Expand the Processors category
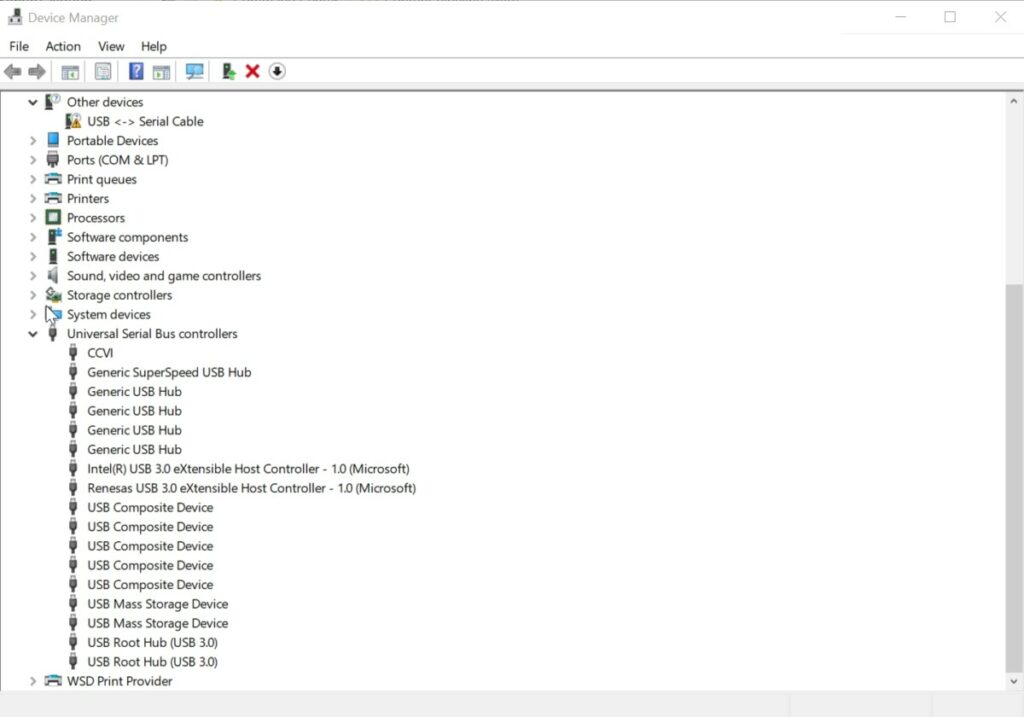The width and height of the screenshot is (1024, 717). [33, 217]
